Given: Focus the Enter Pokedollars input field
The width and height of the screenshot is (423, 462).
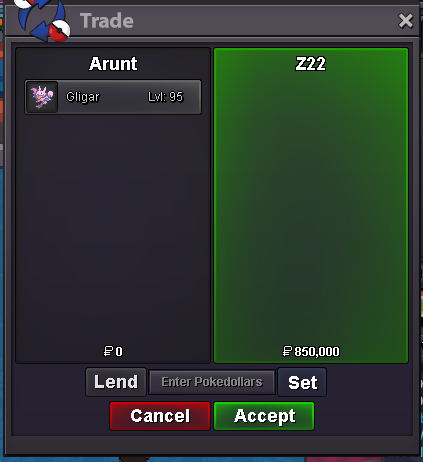Looking at the screenshot, I should [x=212, y=382].
